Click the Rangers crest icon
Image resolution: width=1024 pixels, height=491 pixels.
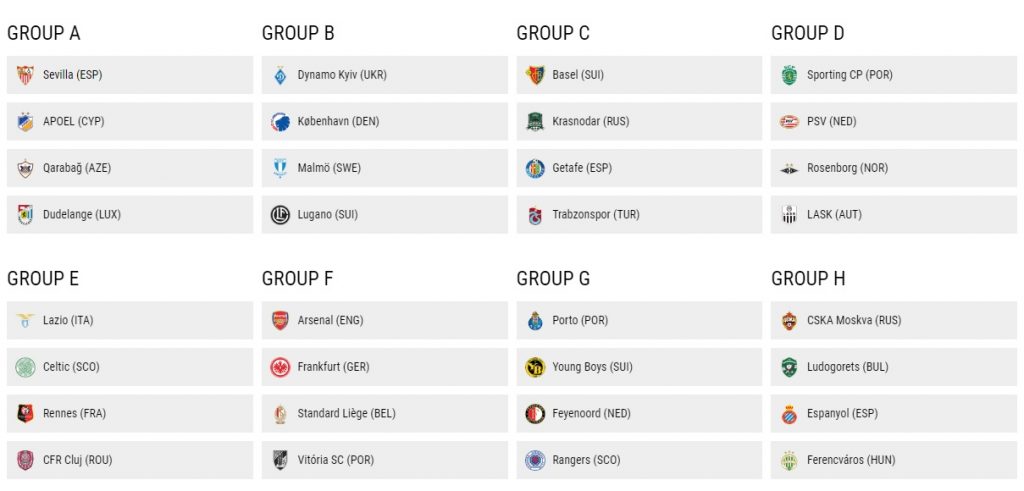pyautogui.click(x=535, y=460)
